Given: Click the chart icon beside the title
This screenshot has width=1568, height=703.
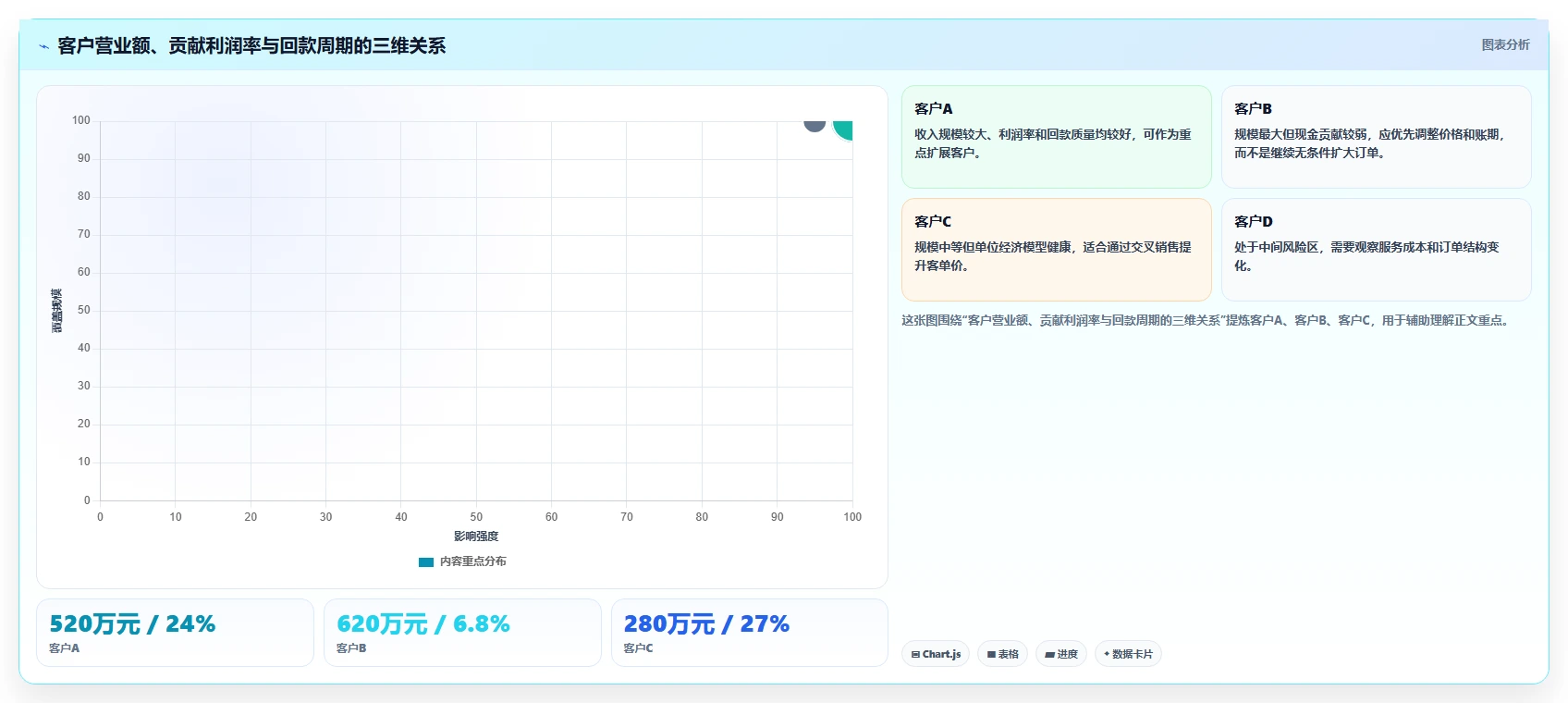Looking at the screenshot, I should [x=43, y=46].
